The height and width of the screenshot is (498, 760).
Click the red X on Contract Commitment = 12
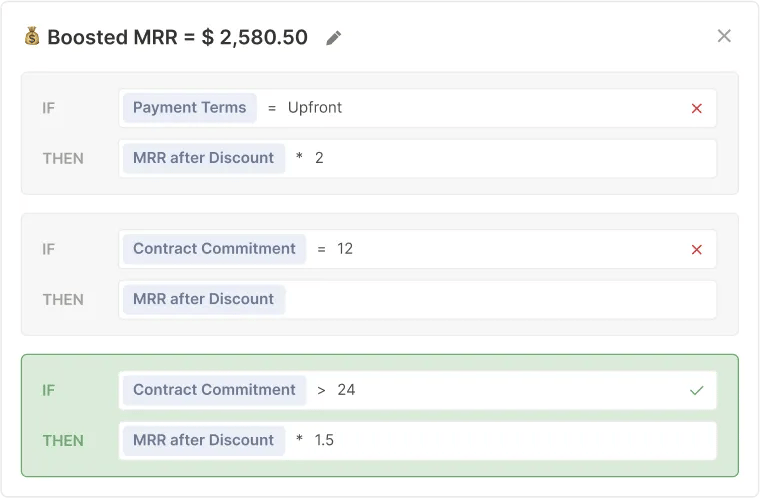697,250
